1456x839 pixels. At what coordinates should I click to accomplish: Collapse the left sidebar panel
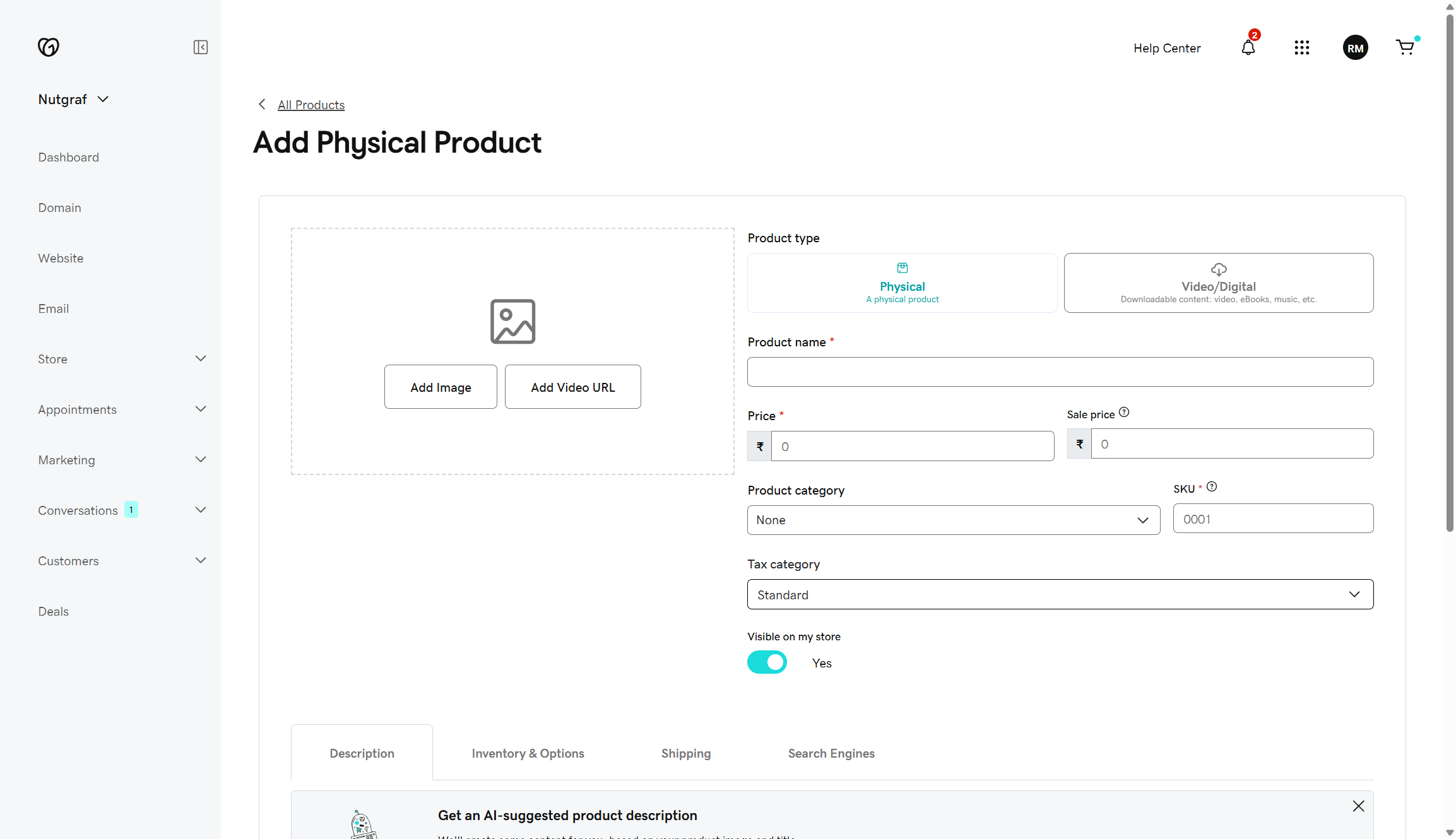(200, 47)
